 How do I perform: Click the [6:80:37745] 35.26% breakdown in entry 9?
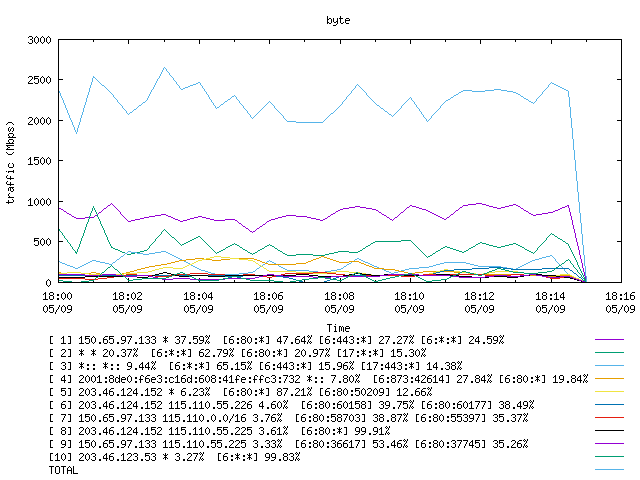point(471,444)
